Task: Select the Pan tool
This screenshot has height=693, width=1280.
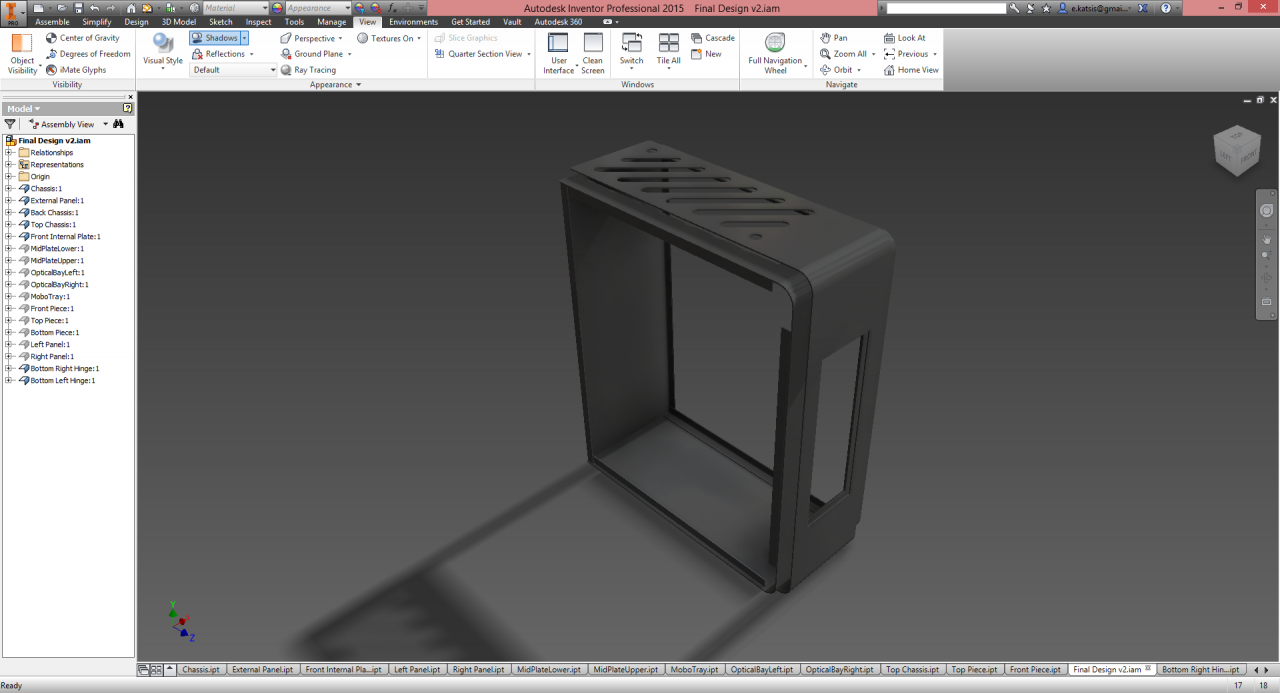Action: point(833,38)
